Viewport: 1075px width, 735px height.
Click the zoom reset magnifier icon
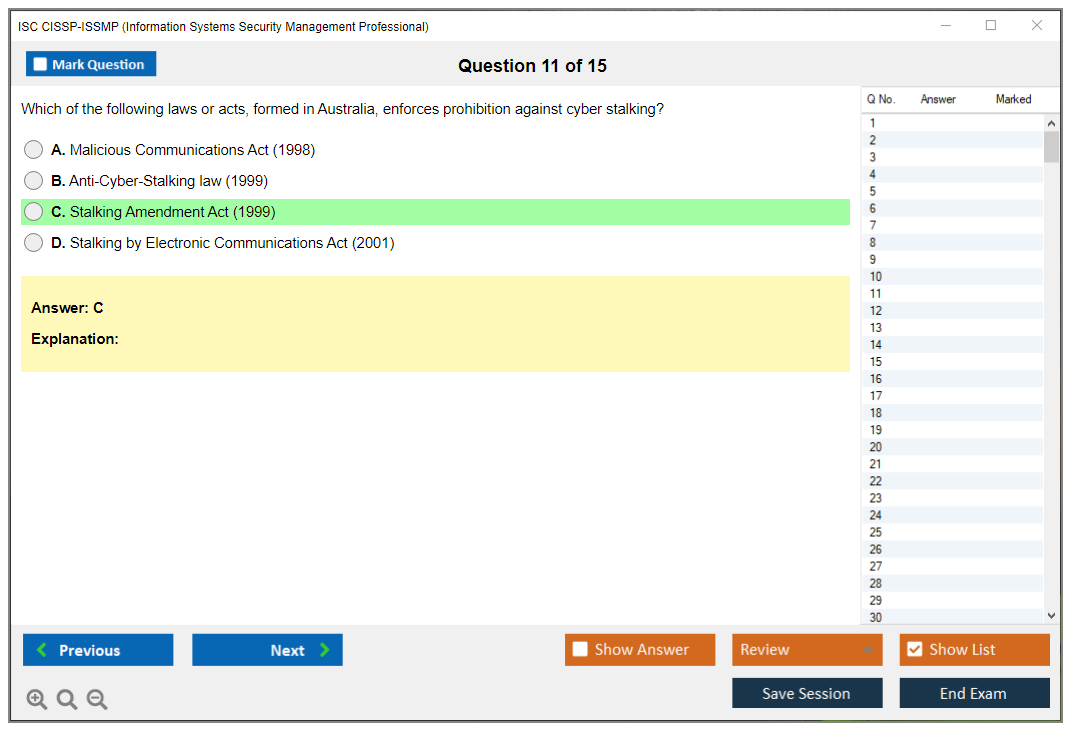[x=67, y=700]
